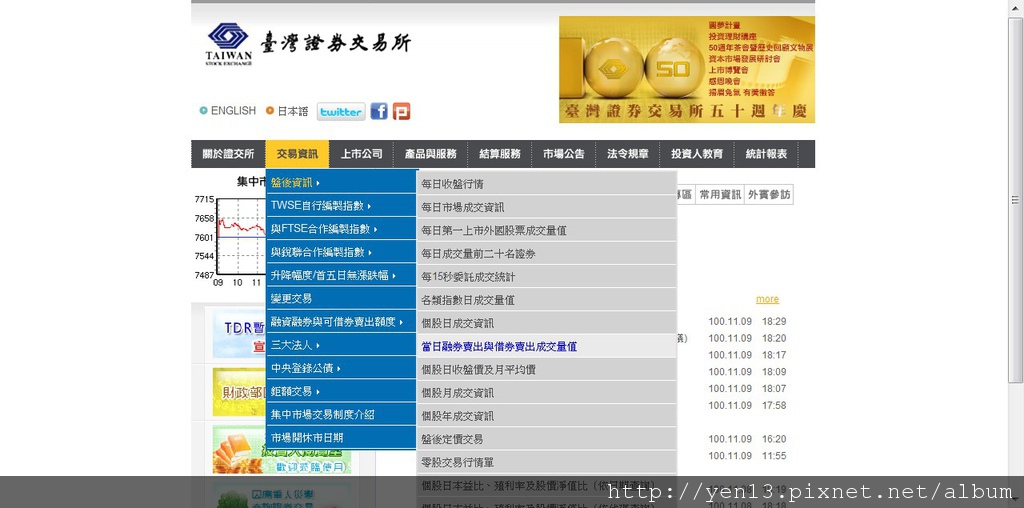Expand the 三大法人 submenu
This screenshot has height=508, width=1024.
pos(341,345)
